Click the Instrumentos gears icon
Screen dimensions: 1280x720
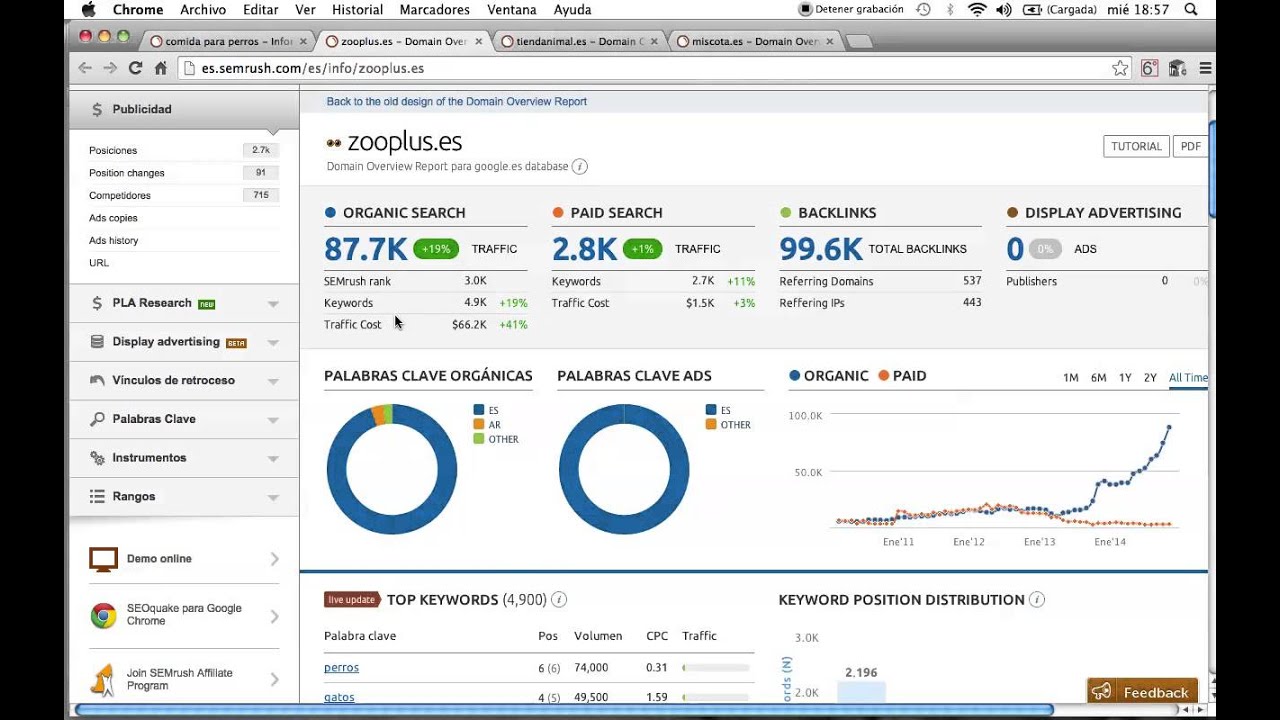point(97,458)
